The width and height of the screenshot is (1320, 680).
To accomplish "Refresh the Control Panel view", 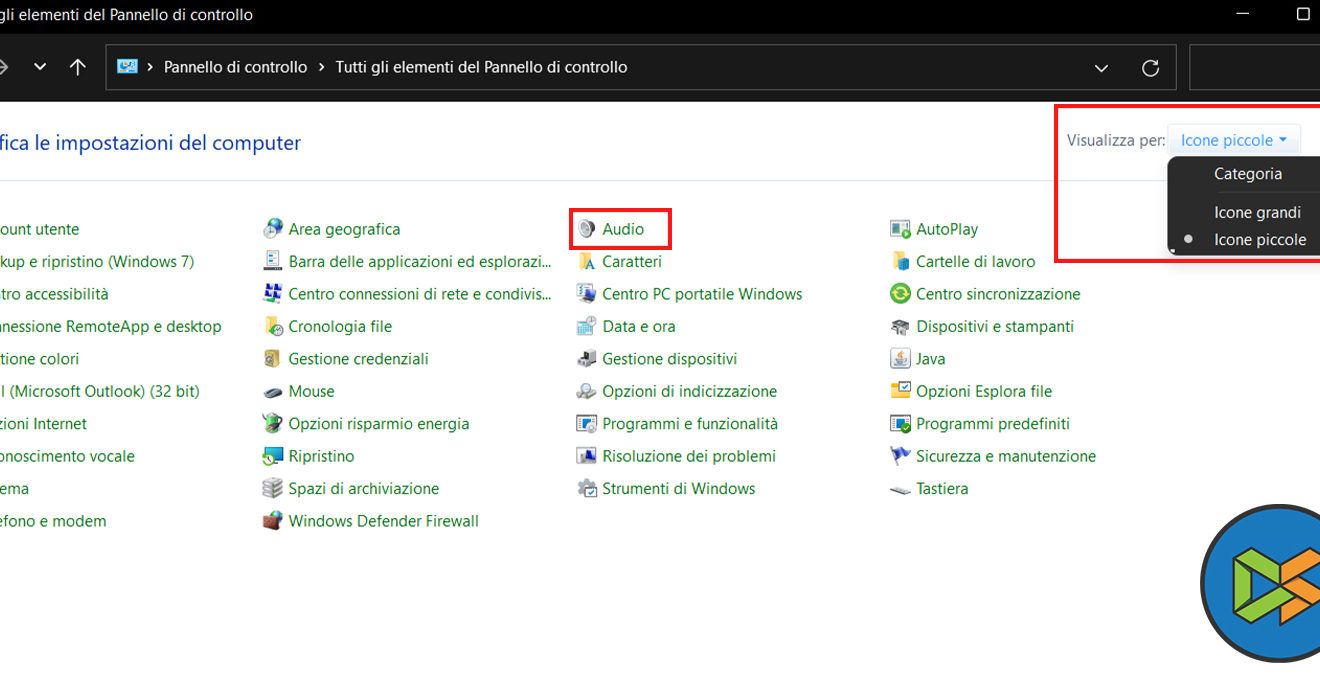I will click(x=1150, y=68).
